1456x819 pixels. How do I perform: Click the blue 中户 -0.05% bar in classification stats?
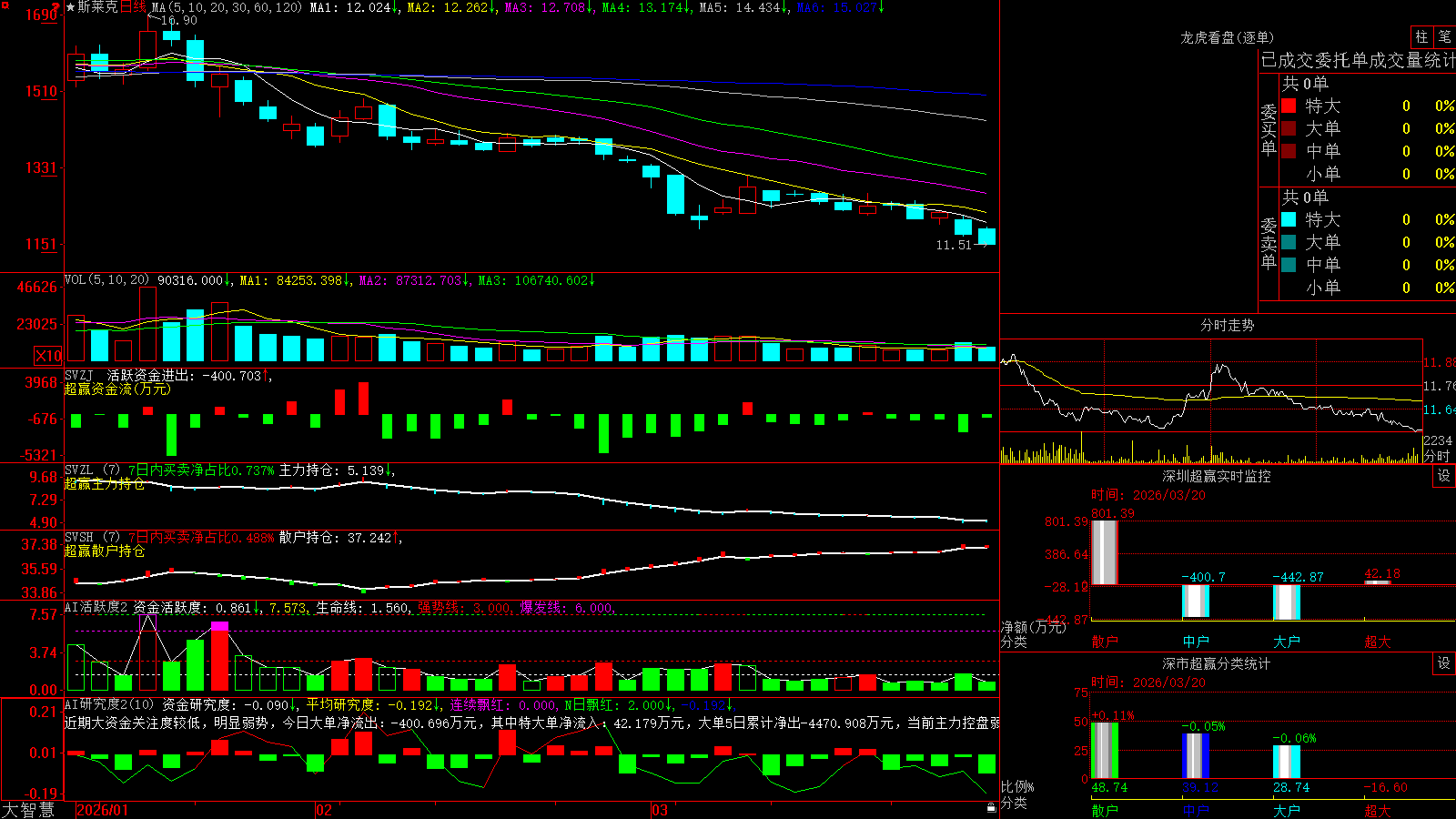(x=1196, y=755)
